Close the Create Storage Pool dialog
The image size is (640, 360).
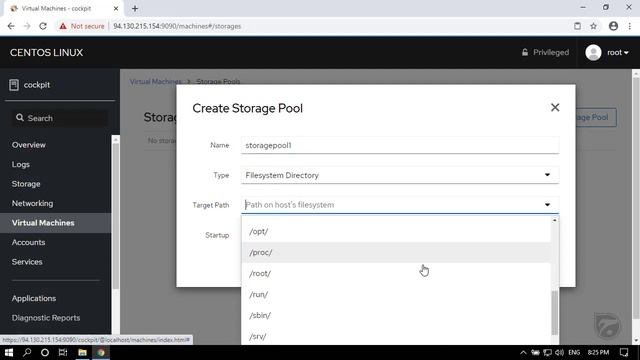(555, 107)
